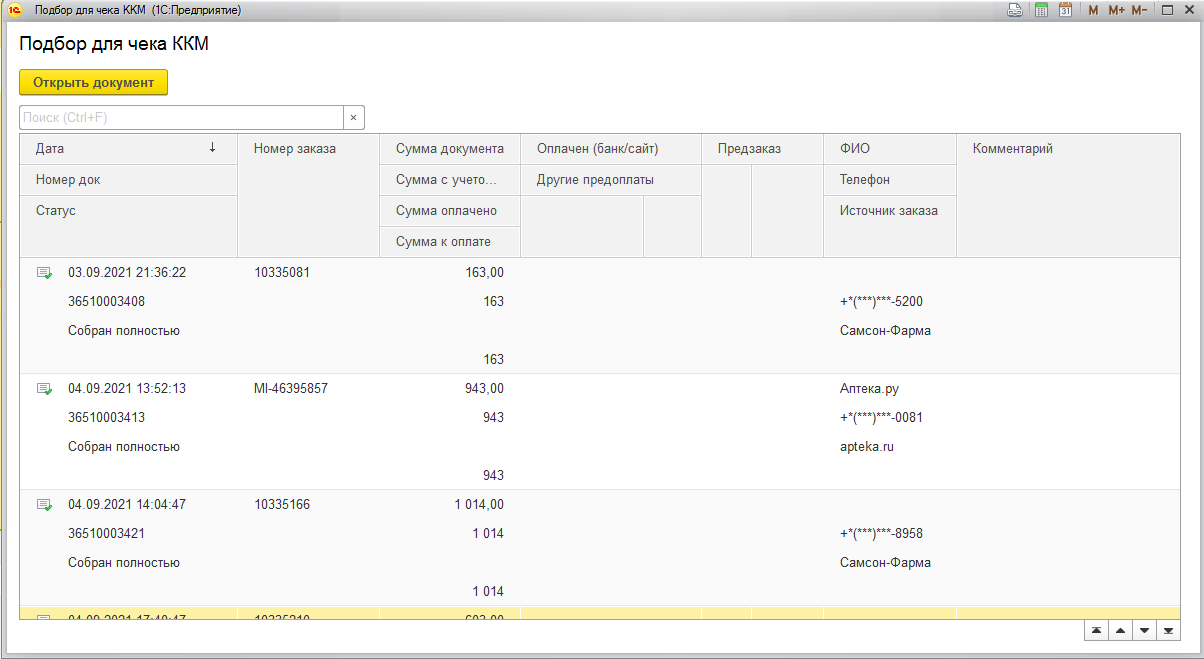Open the calculator tool

point(1041,10)
